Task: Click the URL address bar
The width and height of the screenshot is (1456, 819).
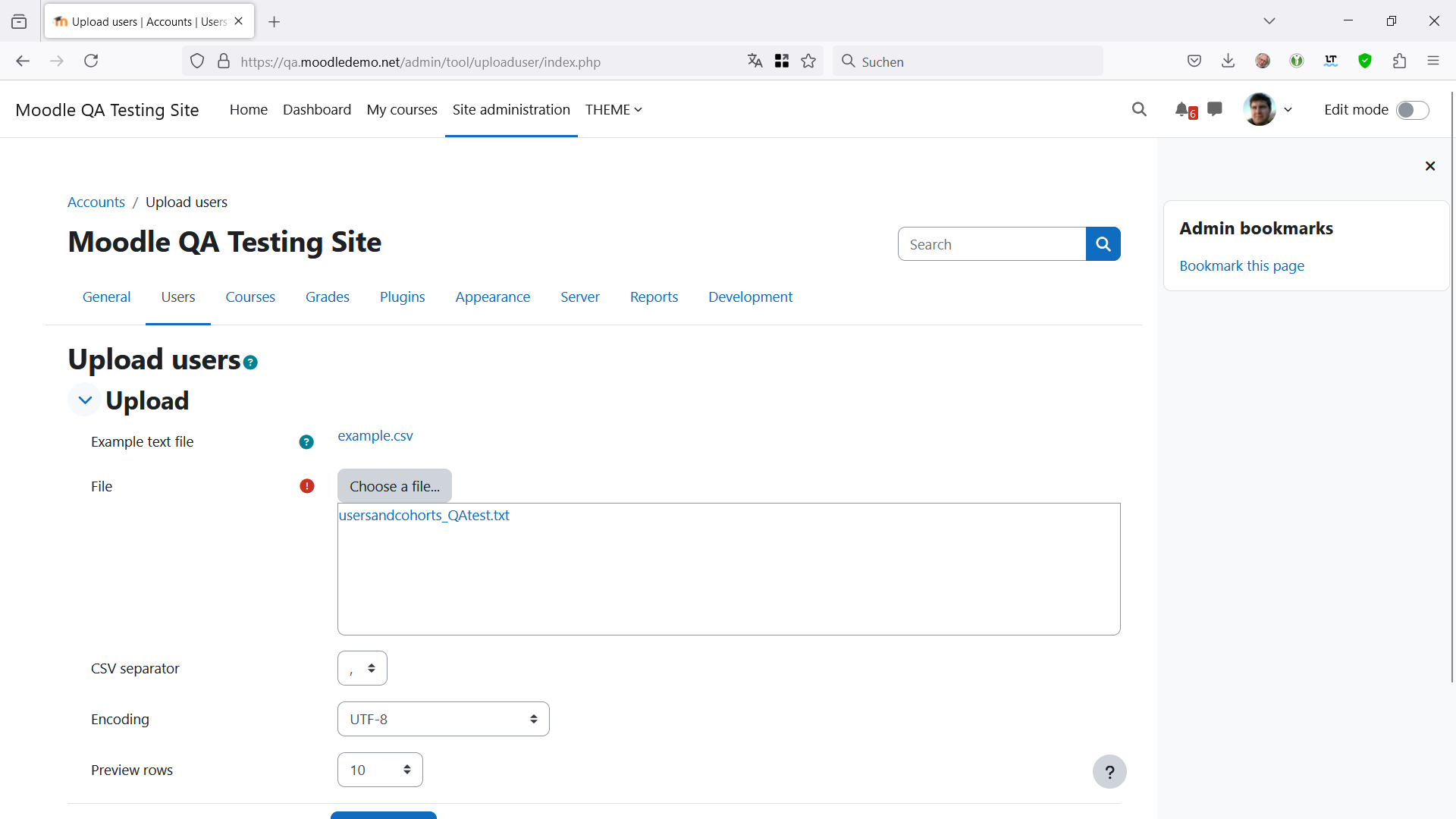Action: coord(485,61)
